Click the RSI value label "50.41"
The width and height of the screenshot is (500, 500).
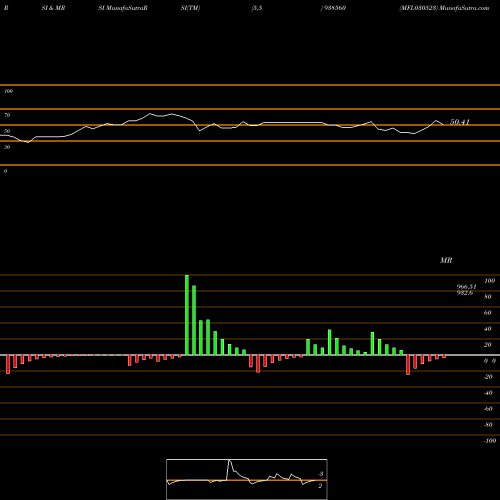[x=460, y=122]
